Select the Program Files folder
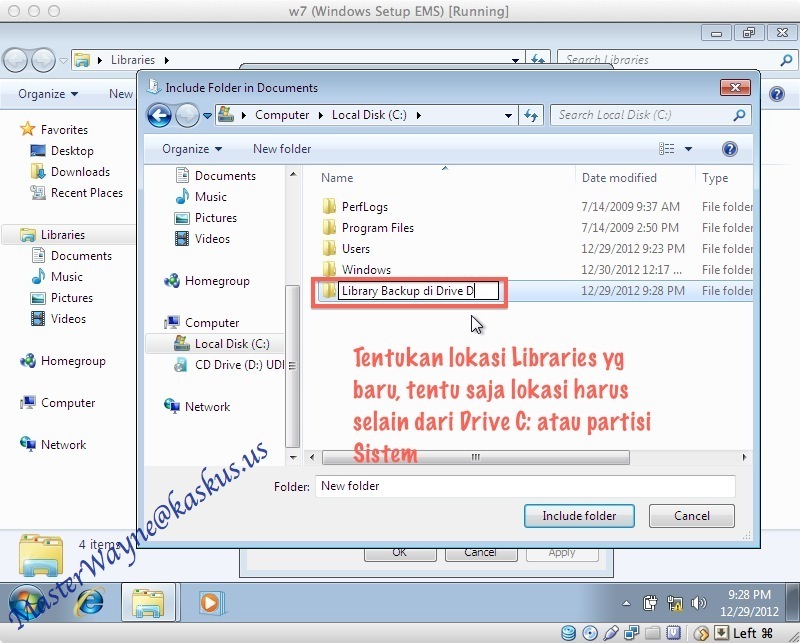The width and height of the screenshot is (800, 643). coord(378,228)
